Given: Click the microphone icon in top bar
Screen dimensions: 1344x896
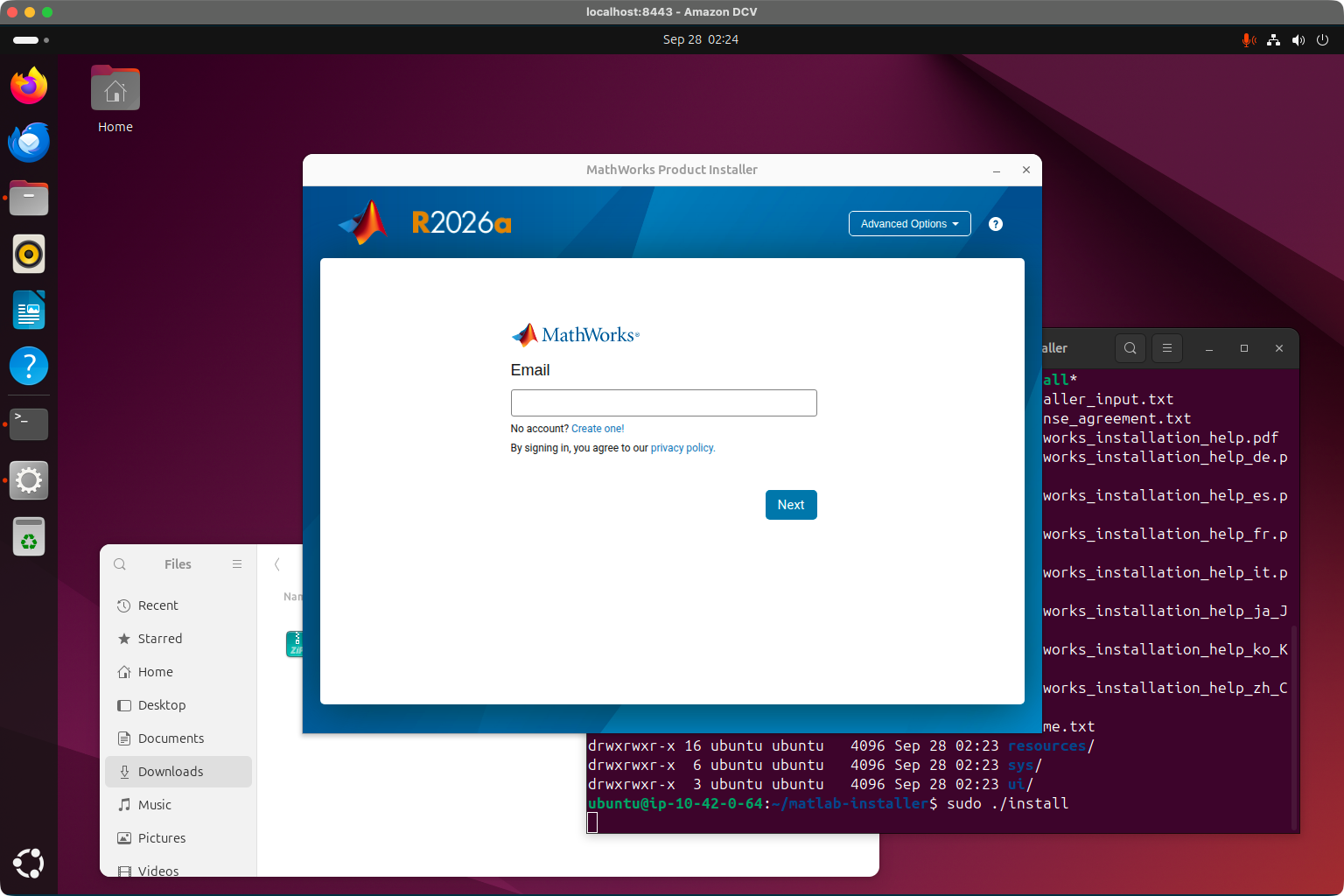Looking at the screenshot, I should 1249,40.
